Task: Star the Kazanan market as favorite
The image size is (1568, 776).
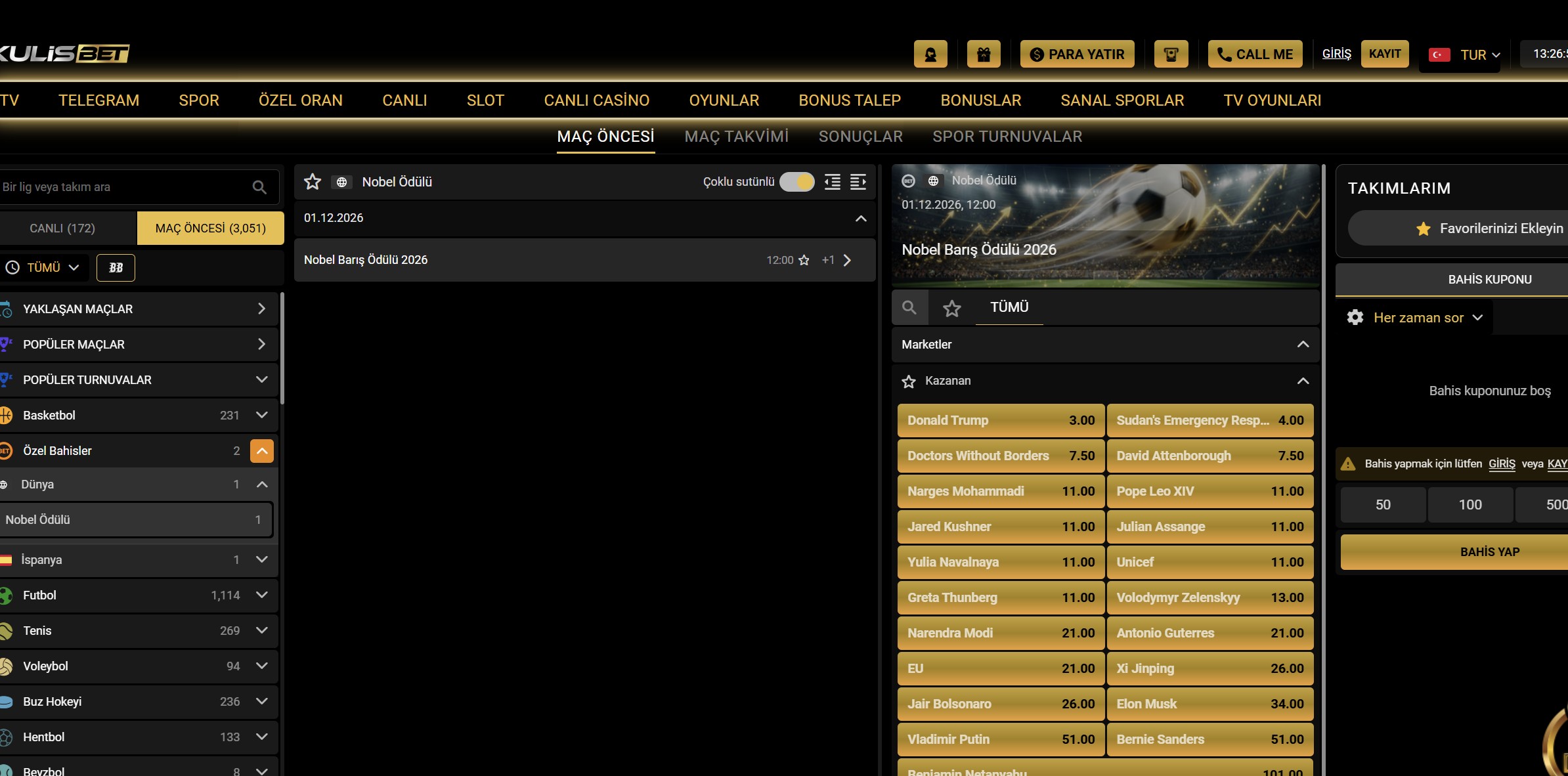Action: (909, 381)
